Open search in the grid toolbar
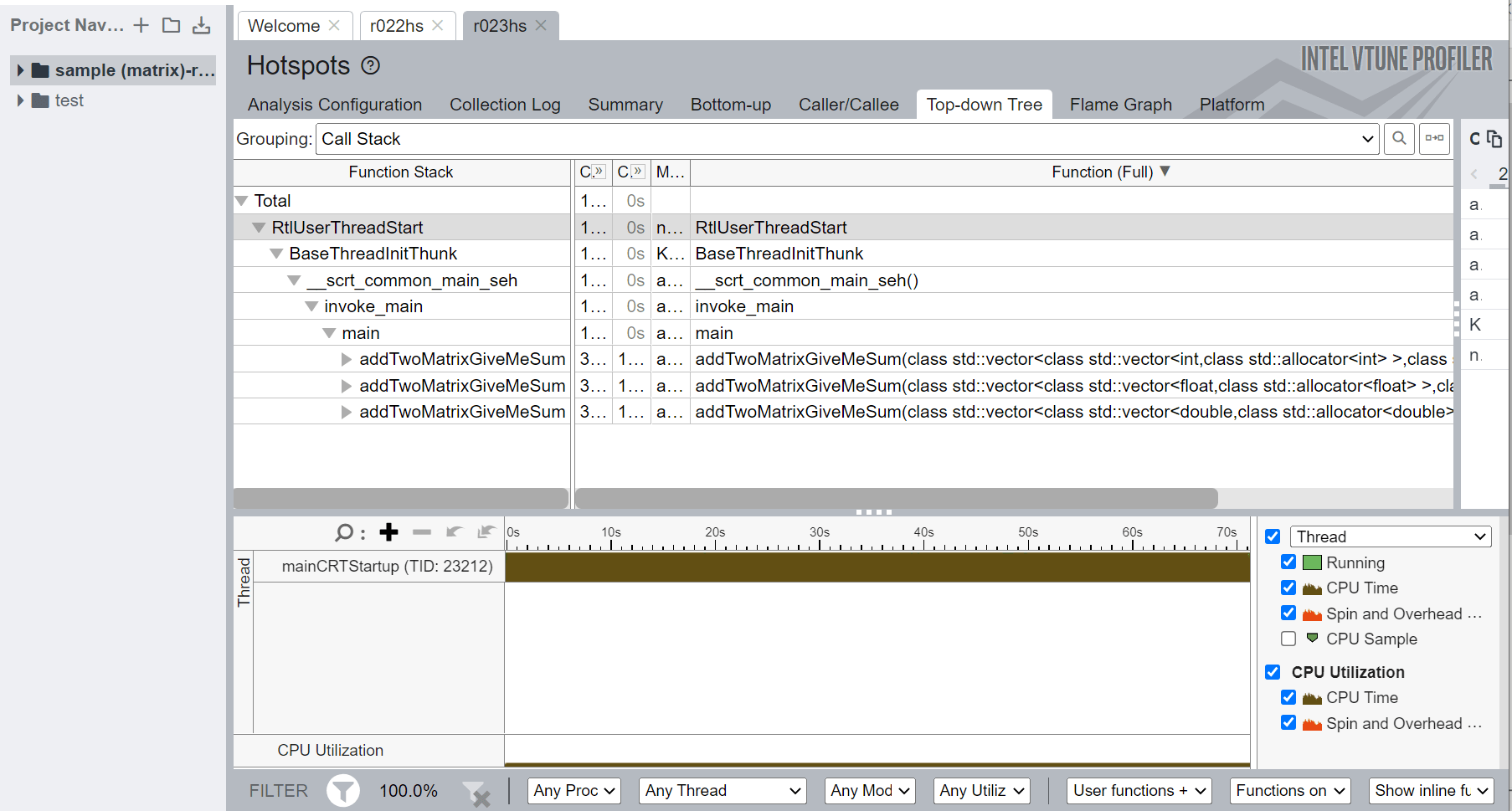The image size is (1512, 811). (1399, 138)
